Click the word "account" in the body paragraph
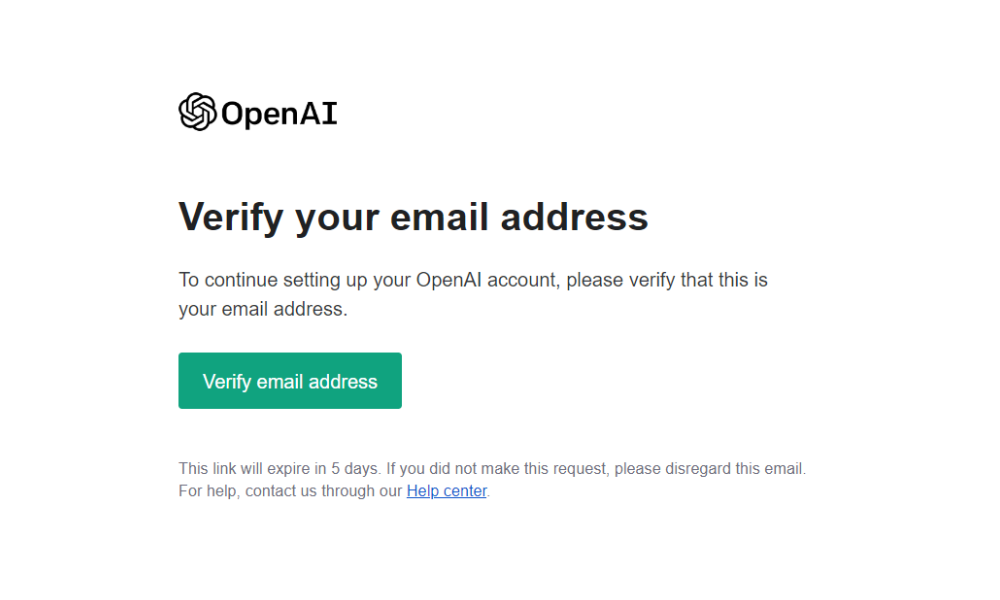This screenshot has width=1000, height=600. tap(523, 280)
